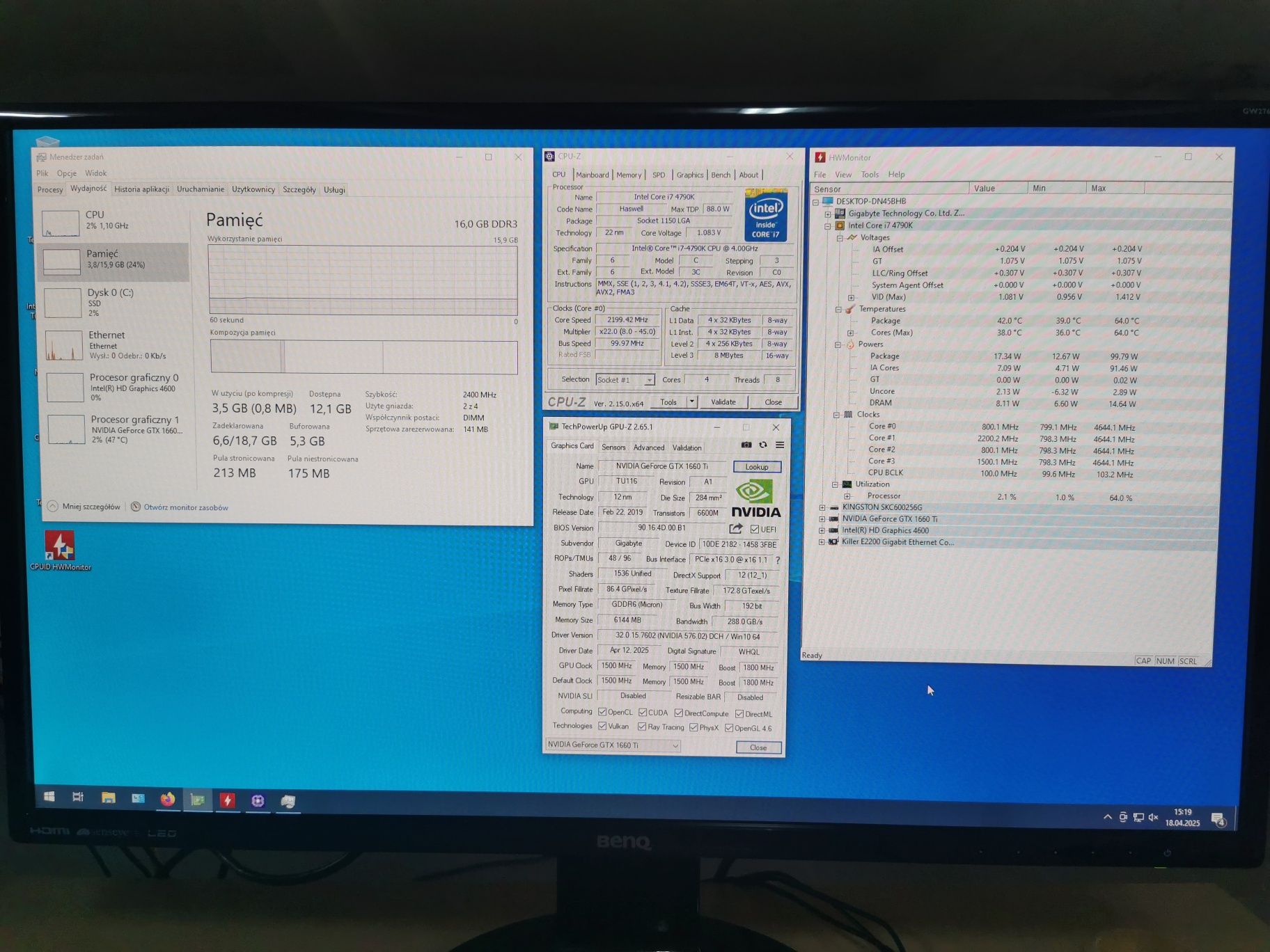Collapse the Voltages node in HWMonitor
Screen dimensions: 1270x952
point(840,238)
